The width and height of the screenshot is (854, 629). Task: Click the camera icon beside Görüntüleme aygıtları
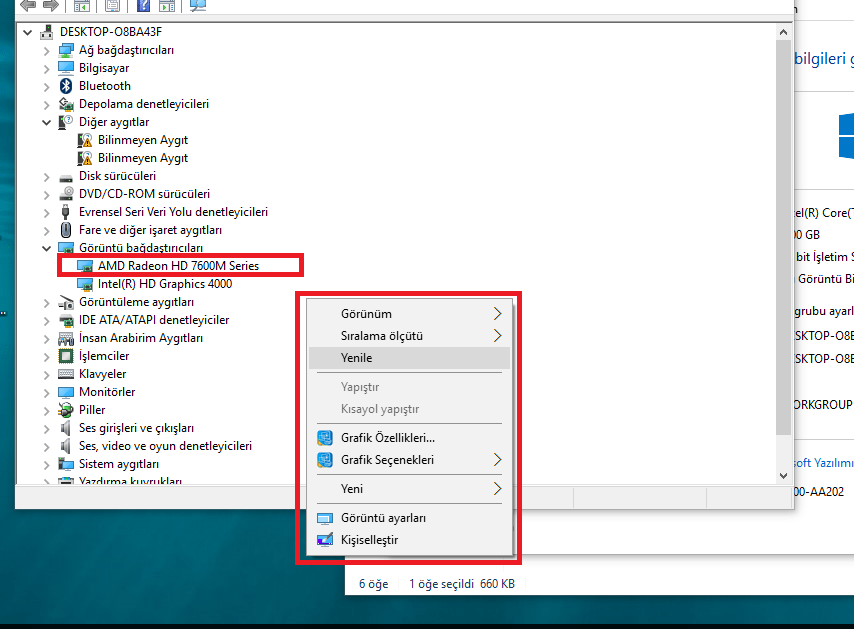click(66, 302)
